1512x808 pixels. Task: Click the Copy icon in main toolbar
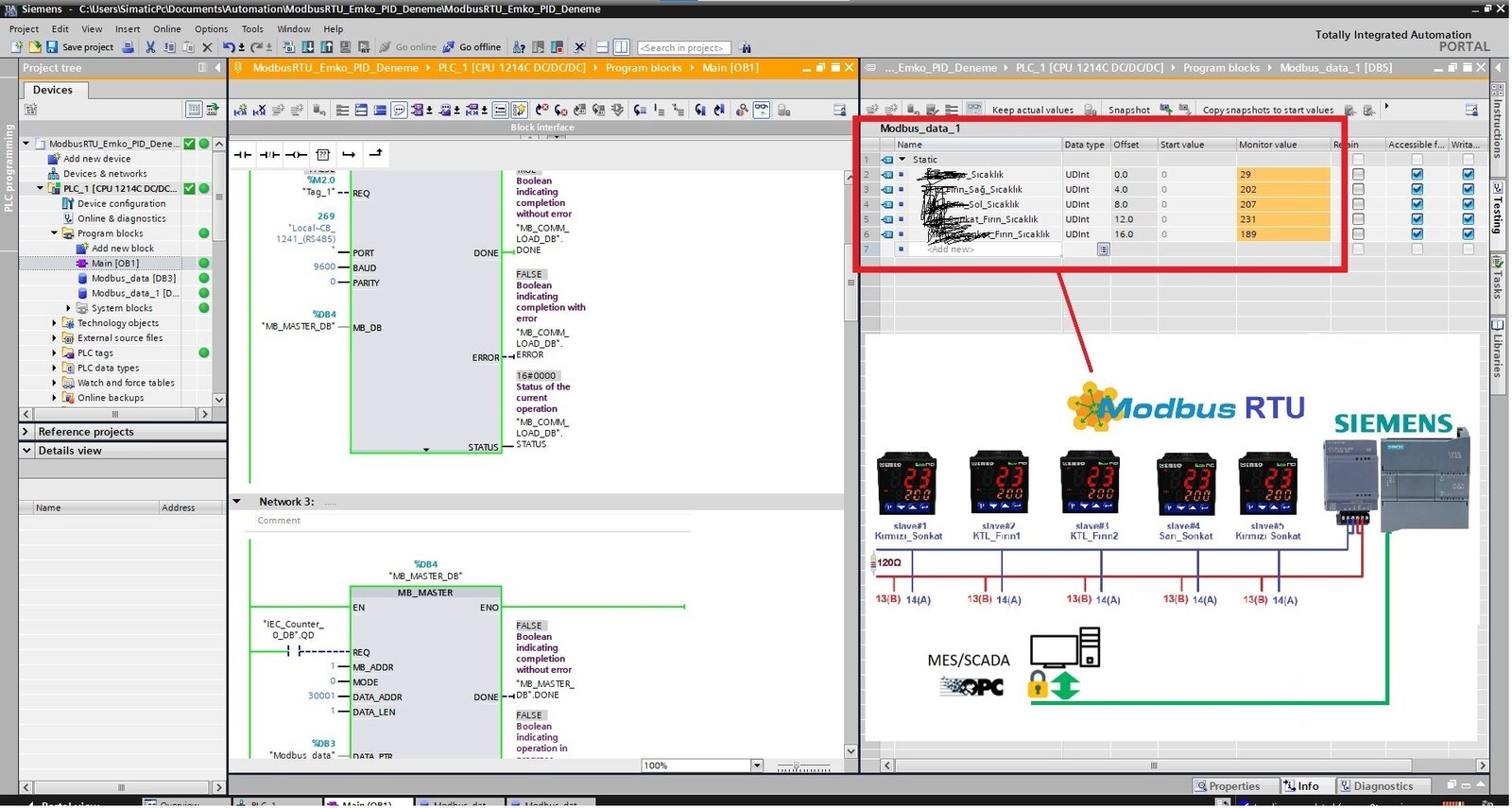pos(168,47)
